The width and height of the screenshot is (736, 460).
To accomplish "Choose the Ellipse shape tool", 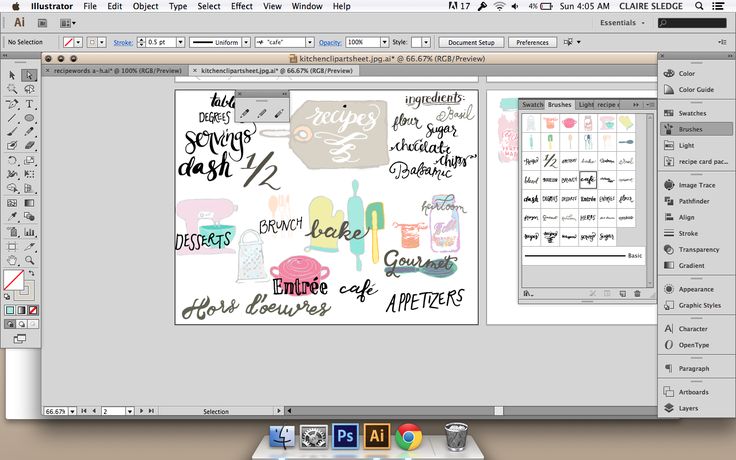I will [x=30, y=118].
